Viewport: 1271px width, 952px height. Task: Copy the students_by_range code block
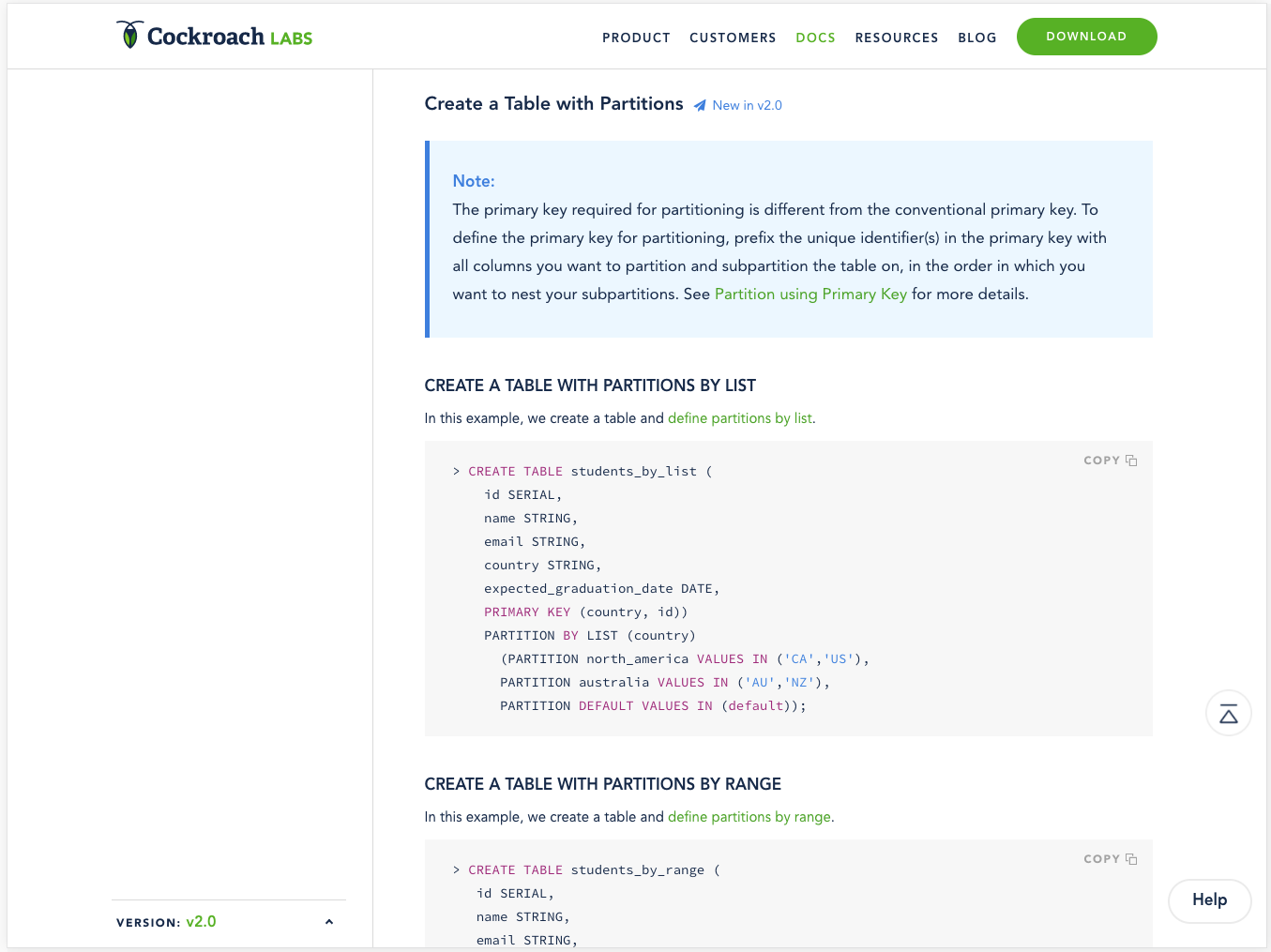(x=1110, y=859)
